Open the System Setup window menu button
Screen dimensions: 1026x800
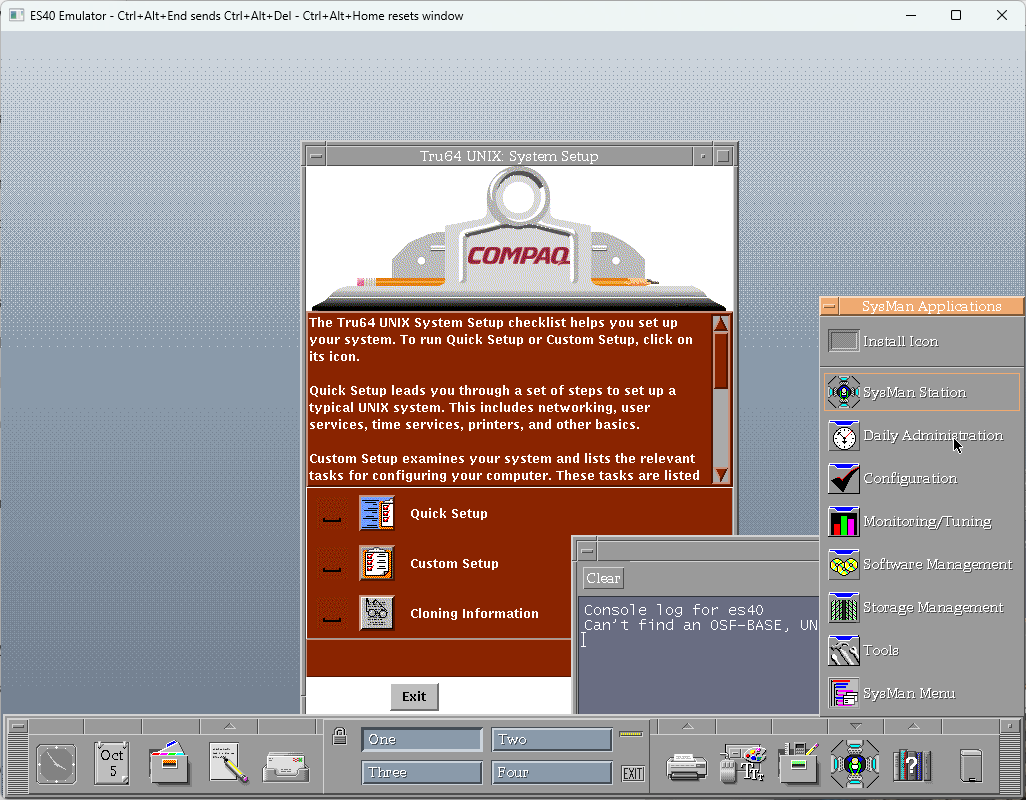click(x=316, y=156)
